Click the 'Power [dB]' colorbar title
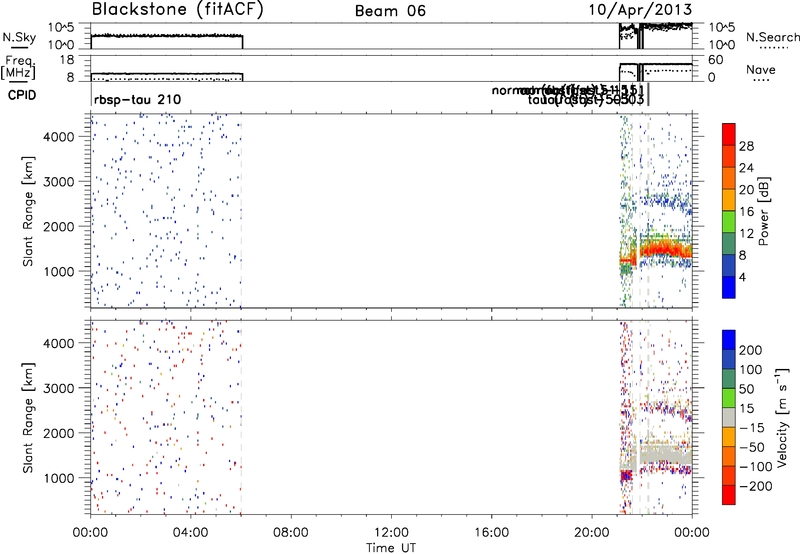This screenshot has height=554, width=800. 763,211
